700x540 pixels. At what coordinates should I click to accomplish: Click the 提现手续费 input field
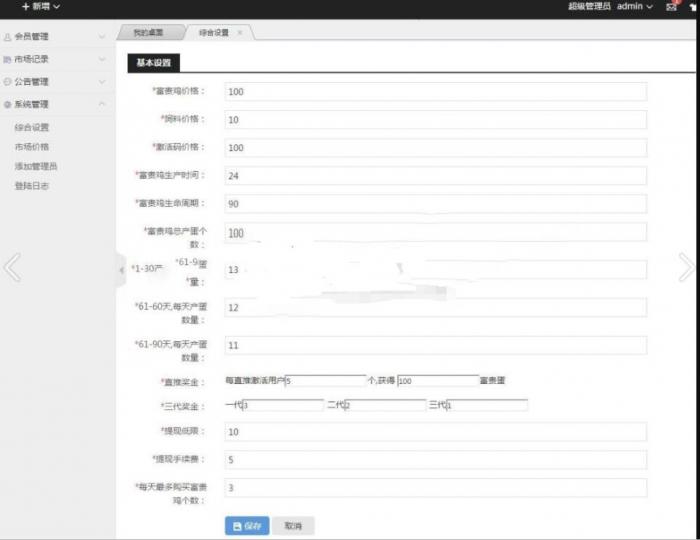(x=435, y=461)
